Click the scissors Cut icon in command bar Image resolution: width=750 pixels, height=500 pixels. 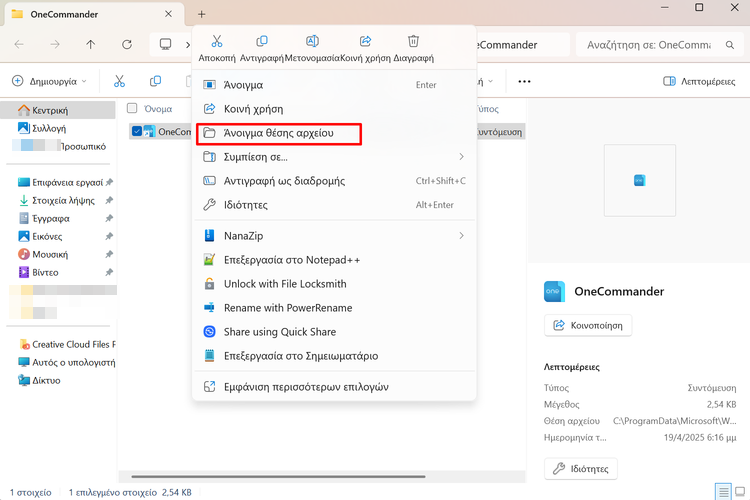[x=120, y=81]
